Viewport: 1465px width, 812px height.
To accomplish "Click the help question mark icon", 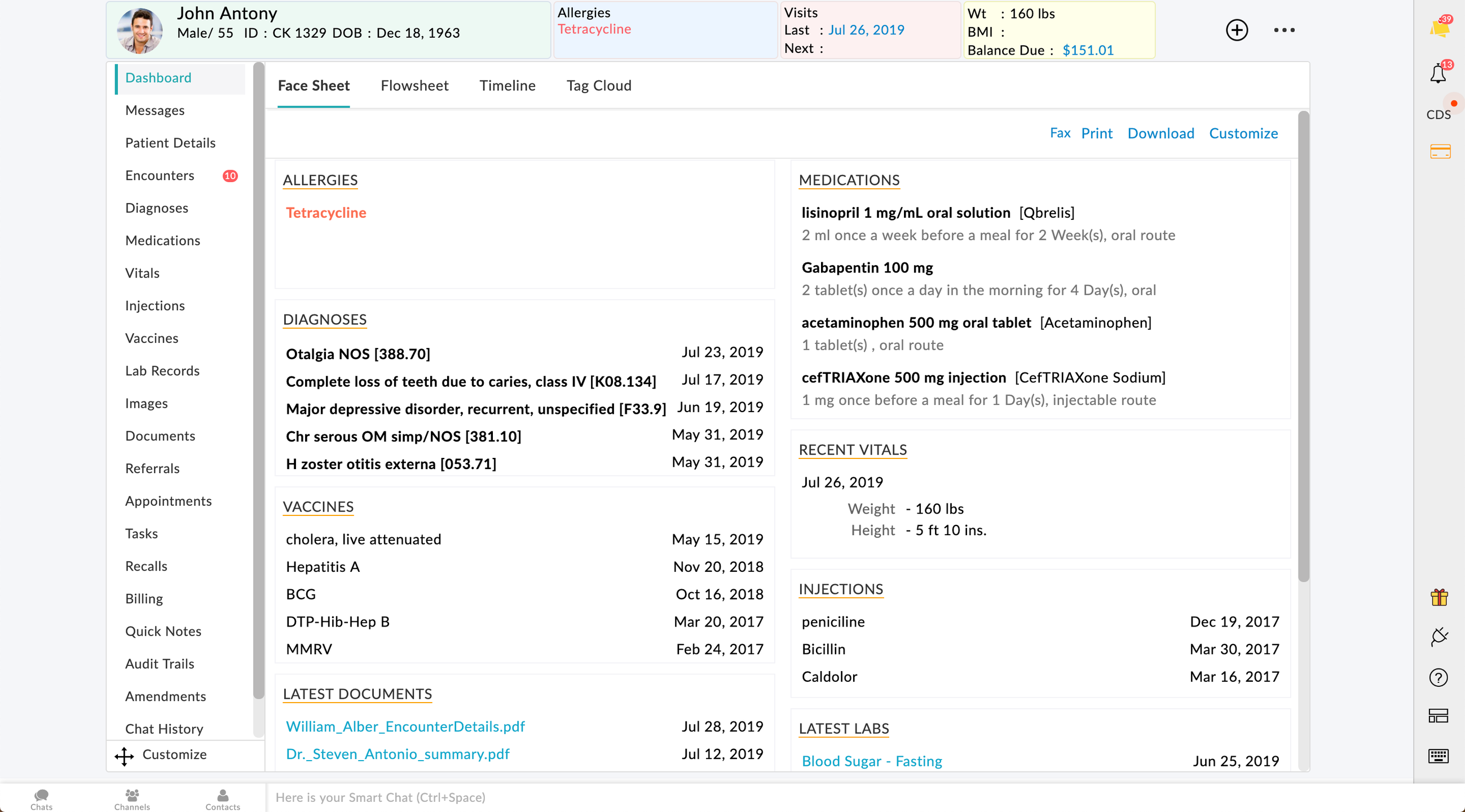I will [x=1438, y=677].
